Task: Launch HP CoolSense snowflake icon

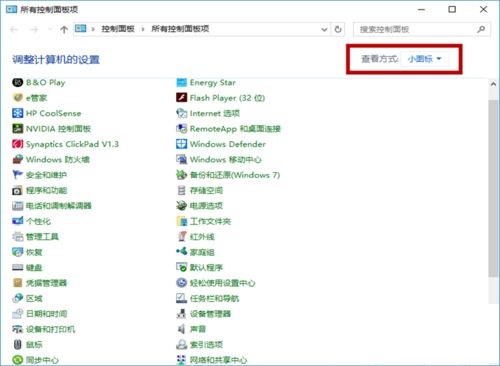Action: click(17, 113)
